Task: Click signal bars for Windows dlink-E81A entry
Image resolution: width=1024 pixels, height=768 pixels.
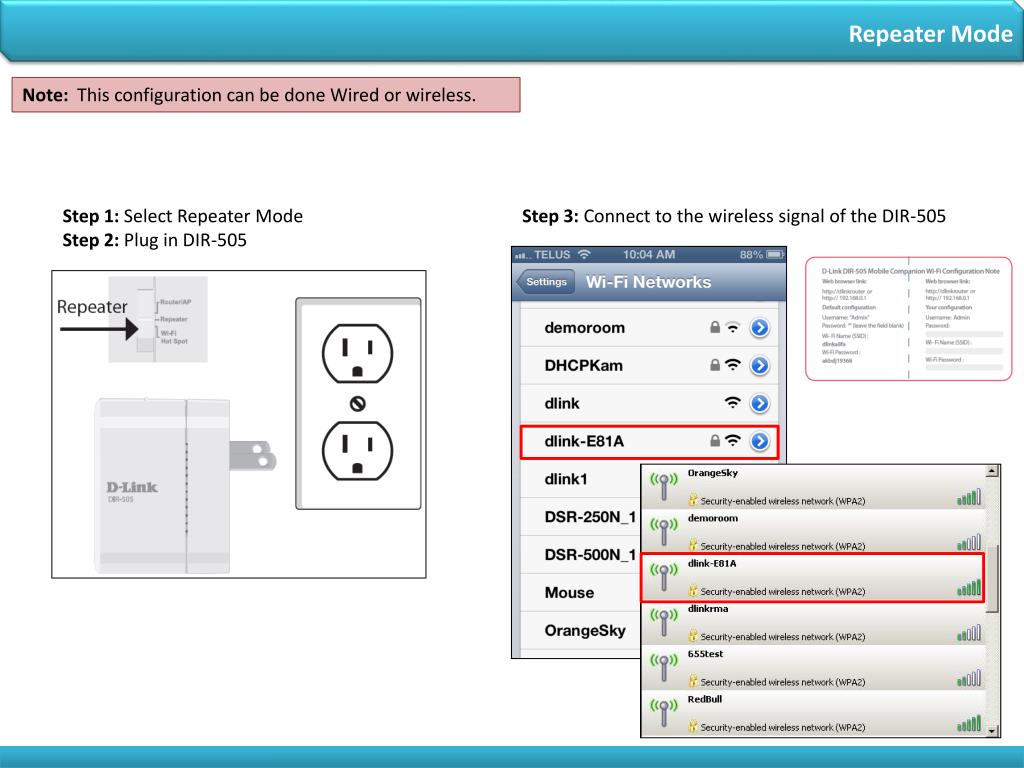Action: coord(969,588)
